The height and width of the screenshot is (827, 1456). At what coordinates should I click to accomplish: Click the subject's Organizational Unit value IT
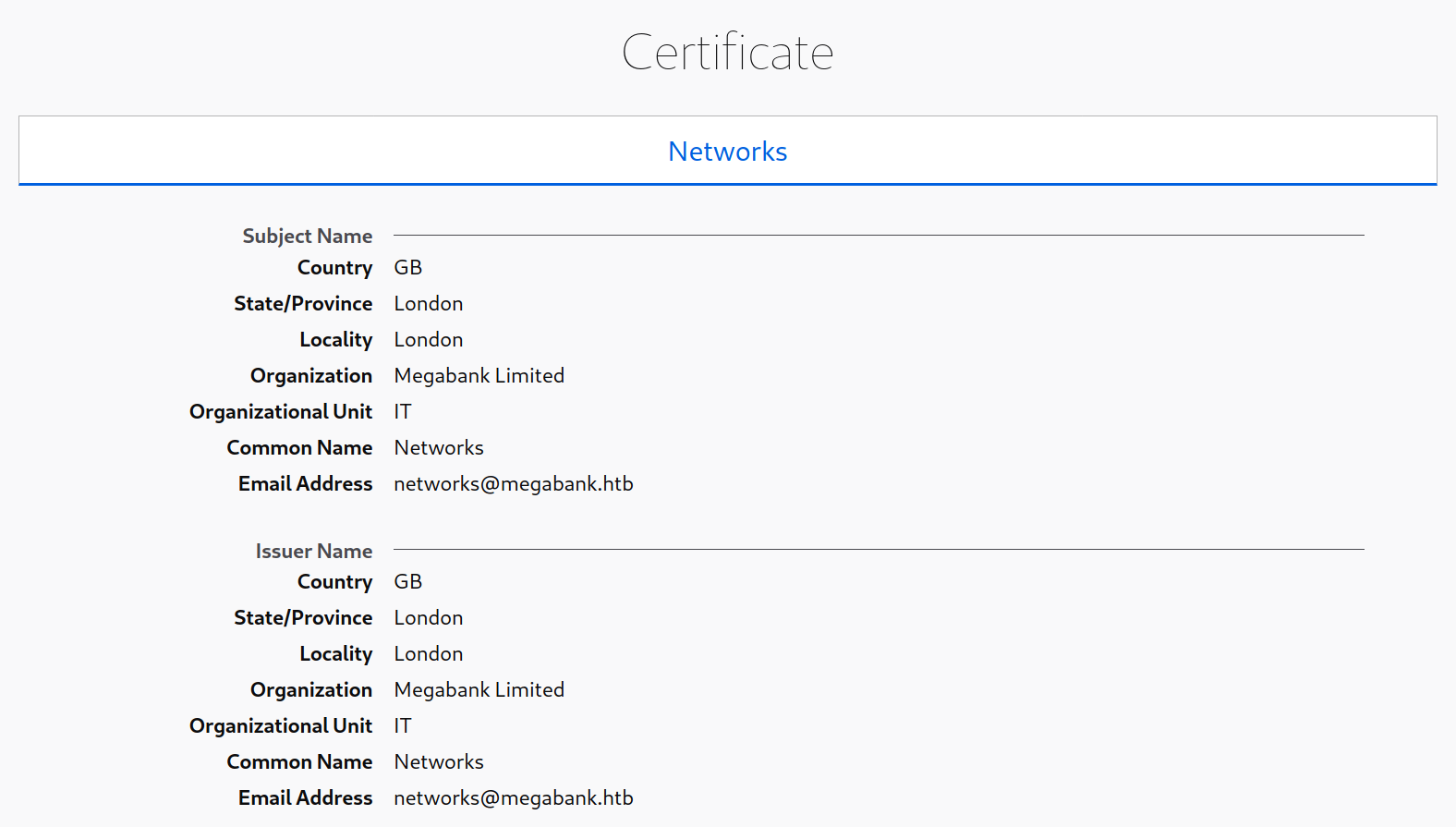pyautogui.click(x=402, y=412)
